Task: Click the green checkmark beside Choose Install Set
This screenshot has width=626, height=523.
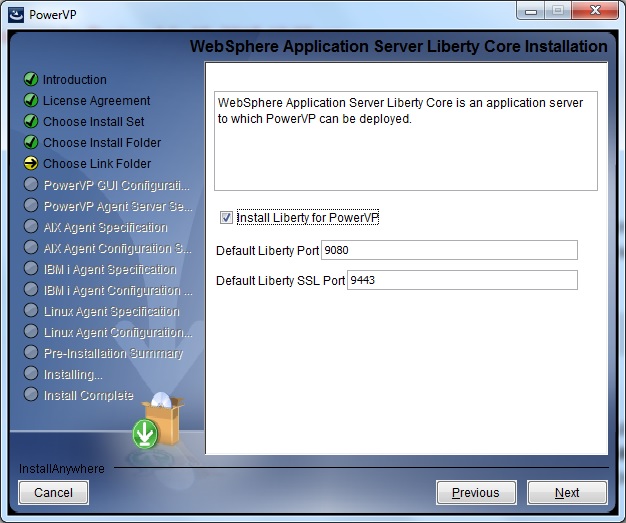Action: click(x=31, y=121)
